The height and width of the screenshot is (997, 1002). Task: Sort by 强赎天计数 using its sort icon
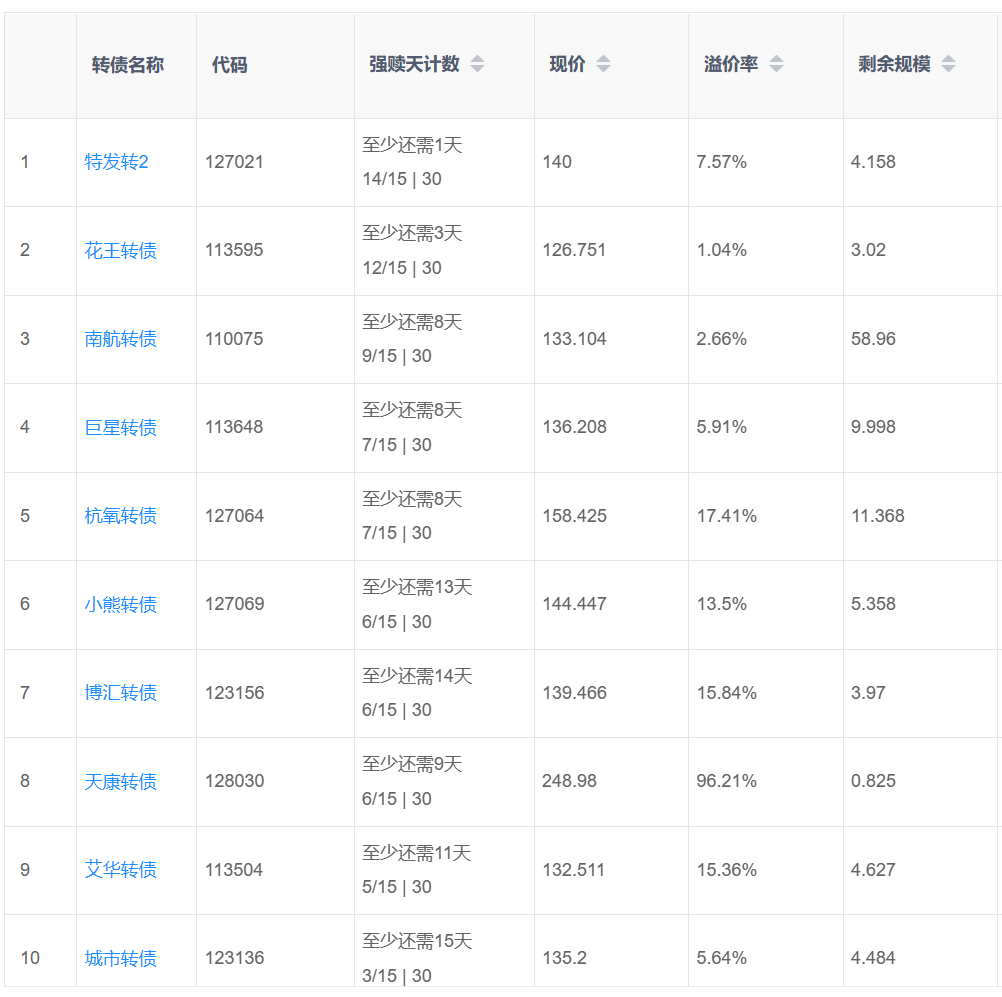[477, 65]
